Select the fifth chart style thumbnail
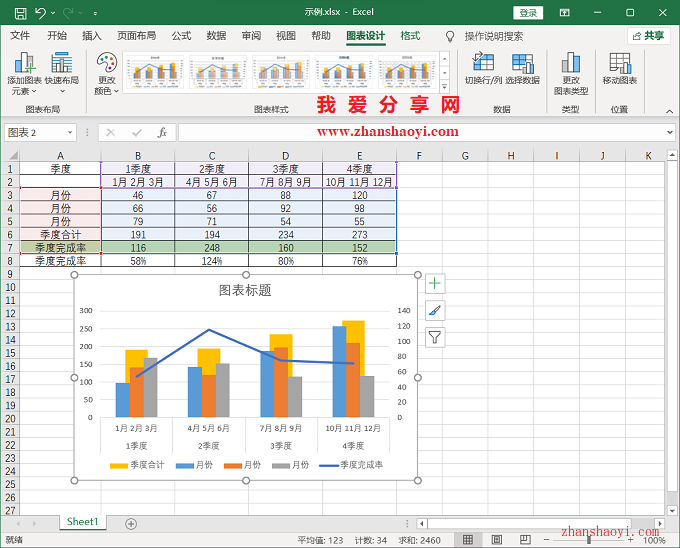The height and width of the screenshot is (548, 680). [407, 72]
